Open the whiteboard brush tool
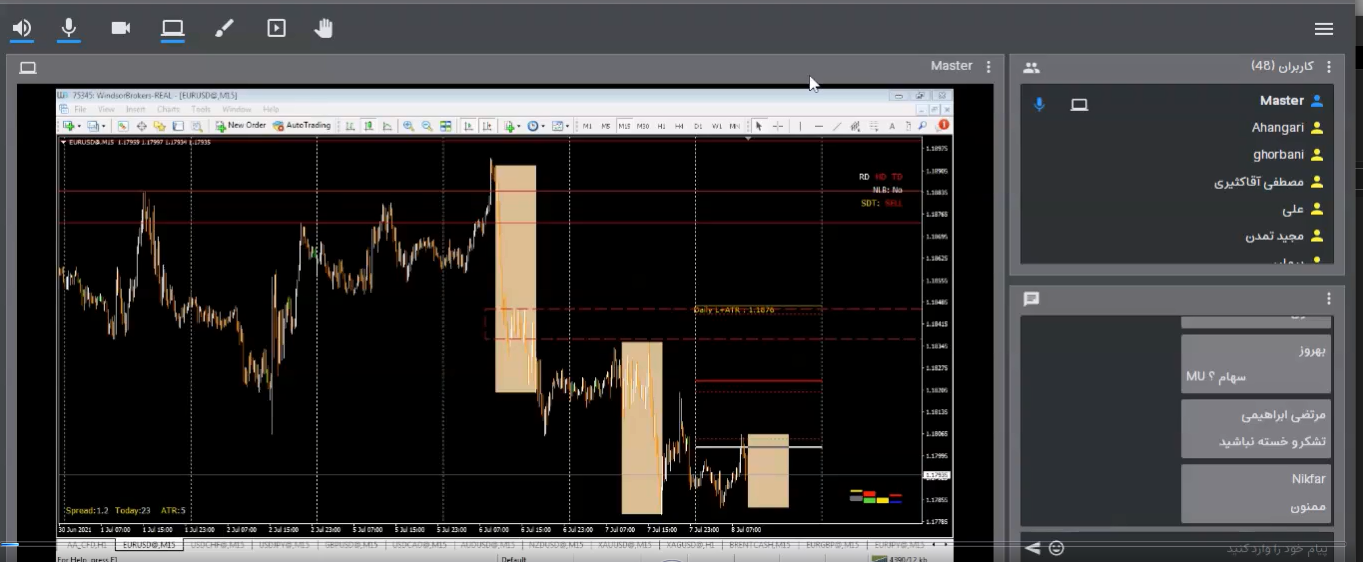The image size is (1363, 562). [224, 29]
